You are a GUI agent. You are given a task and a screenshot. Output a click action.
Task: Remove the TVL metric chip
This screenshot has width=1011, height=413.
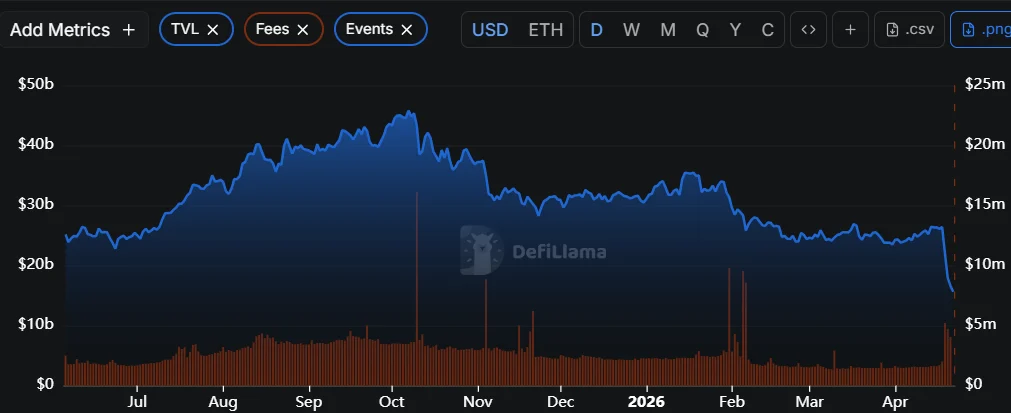pyautogui.click(x=213, y=30)
